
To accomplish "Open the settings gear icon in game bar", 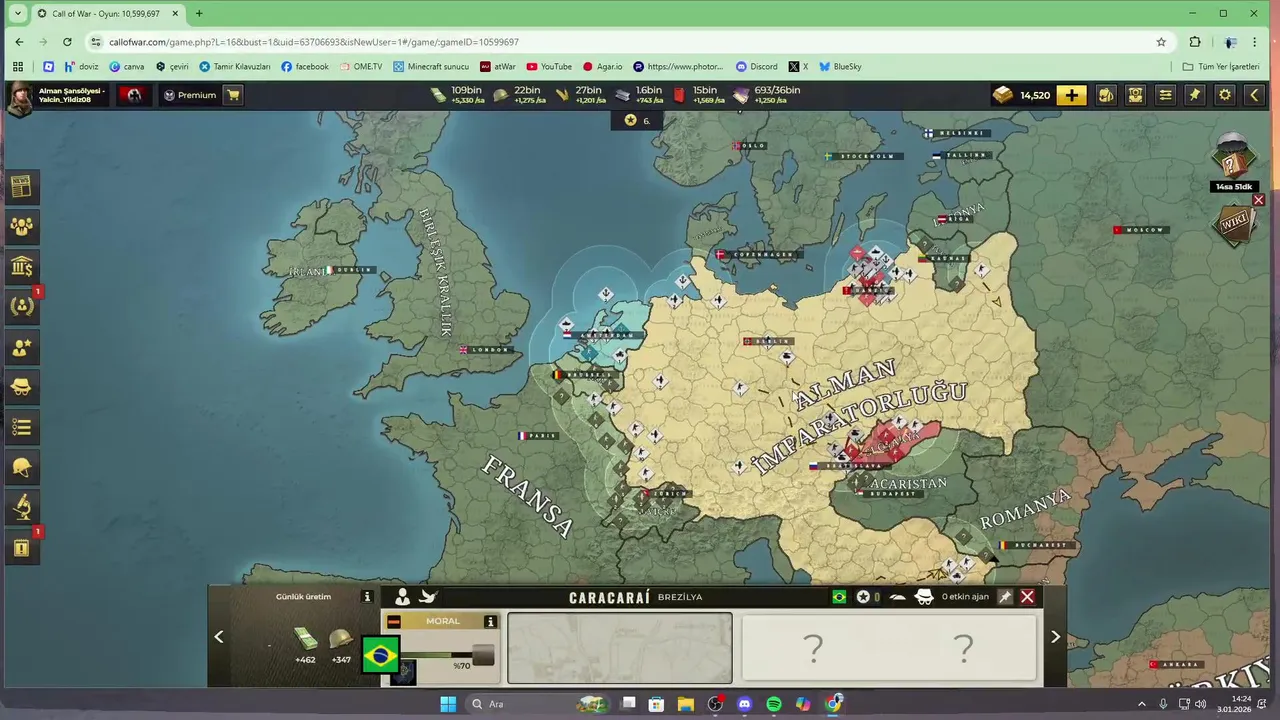I will pyautogui.click(x=1225, y=95).
